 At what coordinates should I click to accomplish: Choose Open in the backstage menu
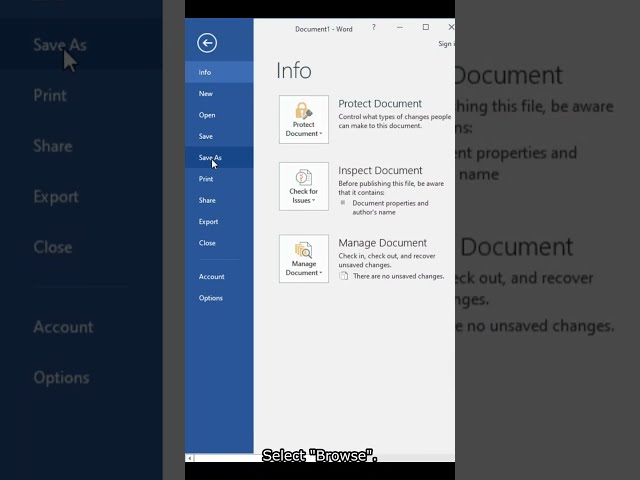(219, 115)
